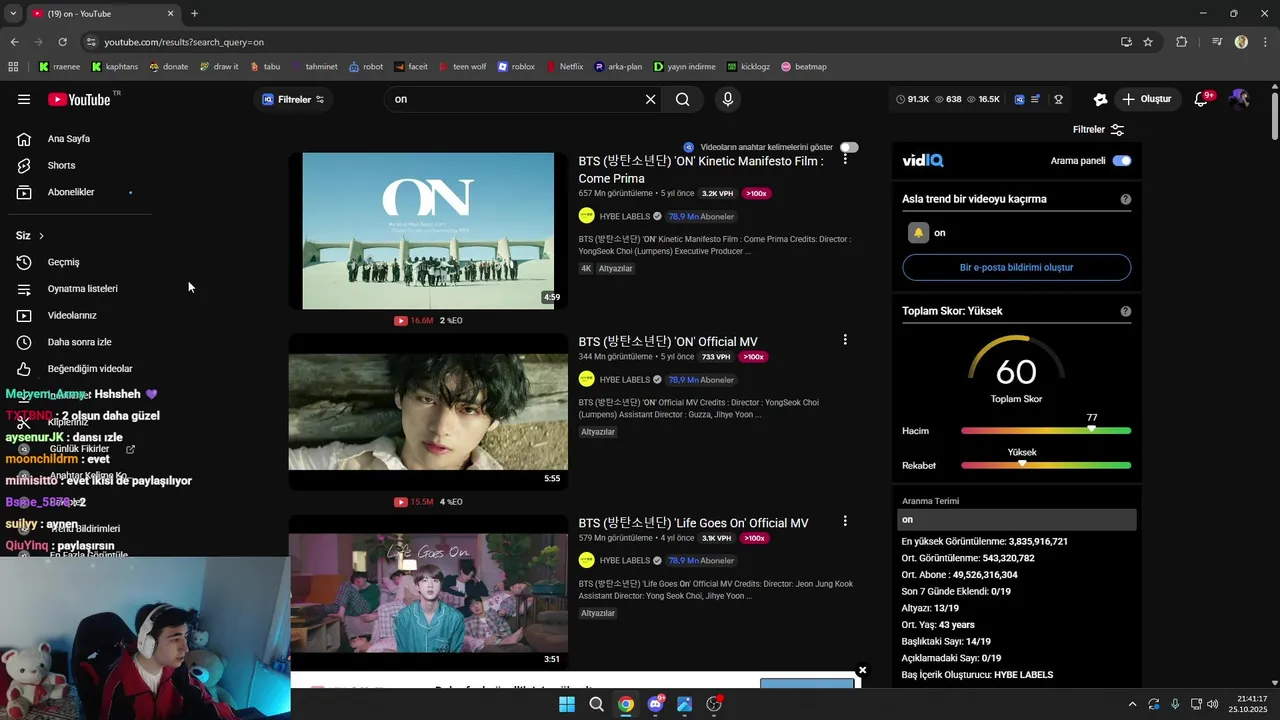This screenshot has width=1280, height=720.
Task: Open Abonelikler in the sidebar
Action: 71,192
